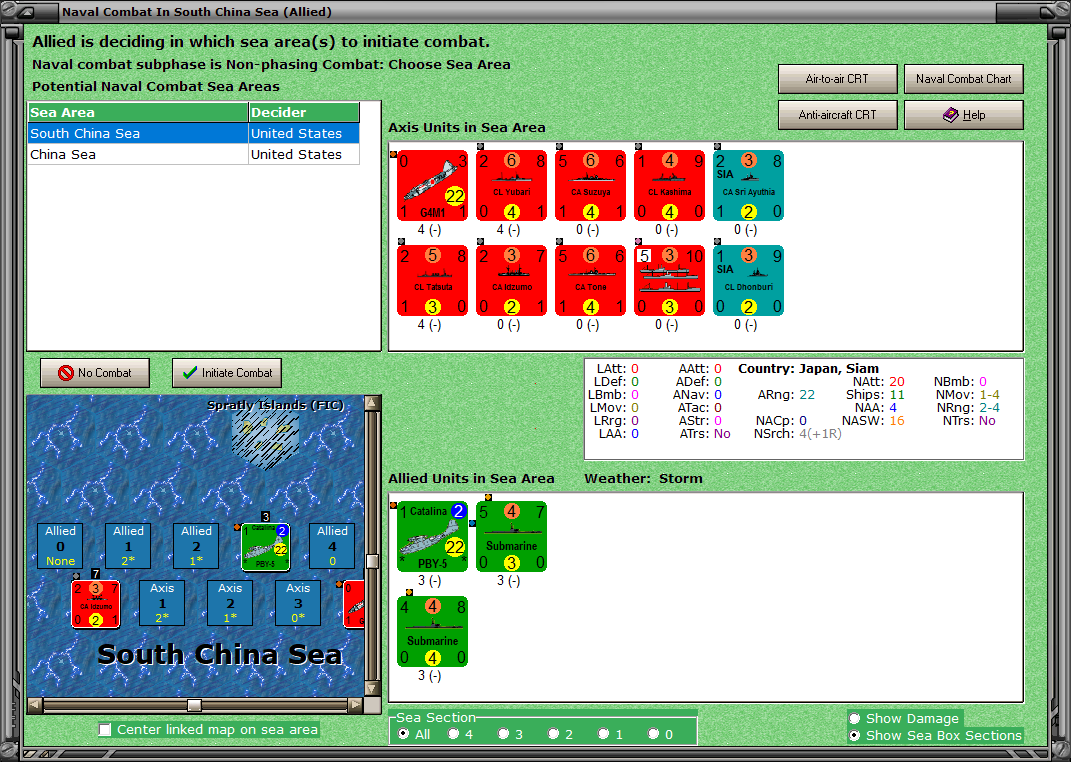Select the CL Kashima ship counter
Screen dimensions: 1071x762
[669, 186]
